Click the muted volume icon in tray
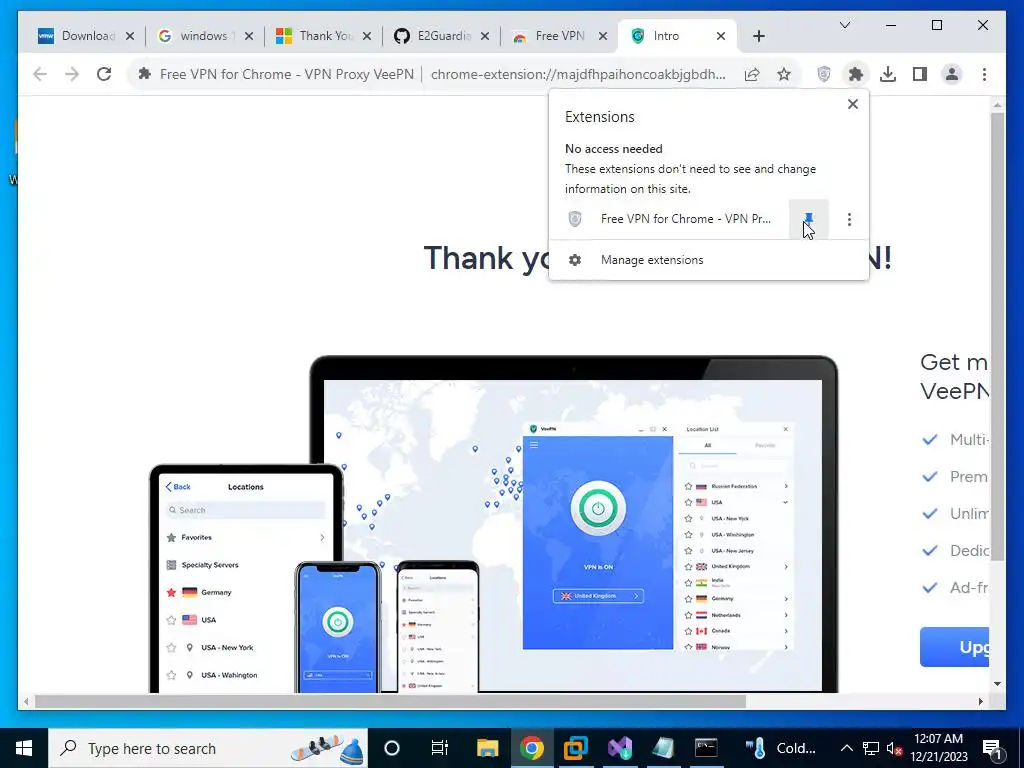The width and height of the screenshot is (1024, 768). [x=894, y=748]
